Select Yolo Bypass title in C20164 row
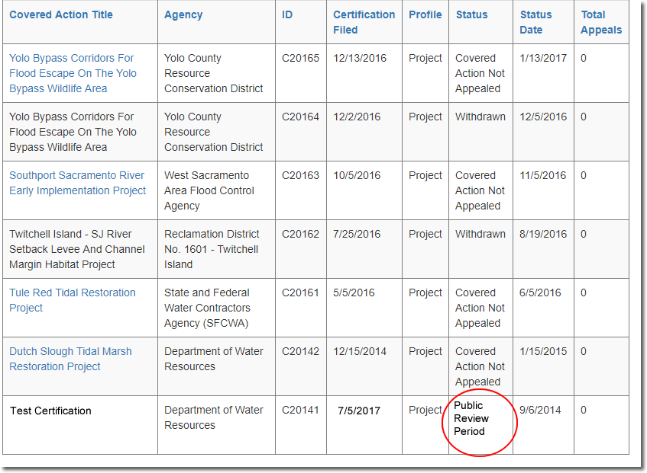 click(73, 132)
